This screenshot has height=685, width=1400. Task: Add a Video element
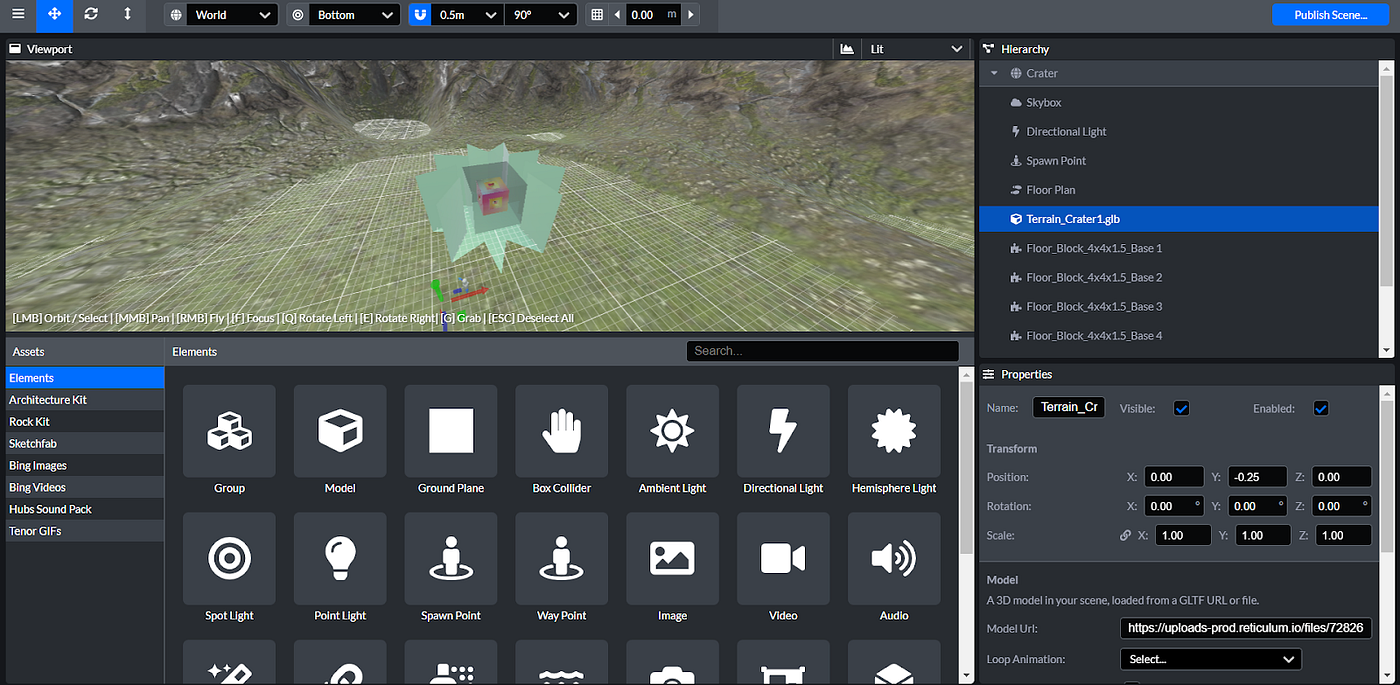[783, 568]
